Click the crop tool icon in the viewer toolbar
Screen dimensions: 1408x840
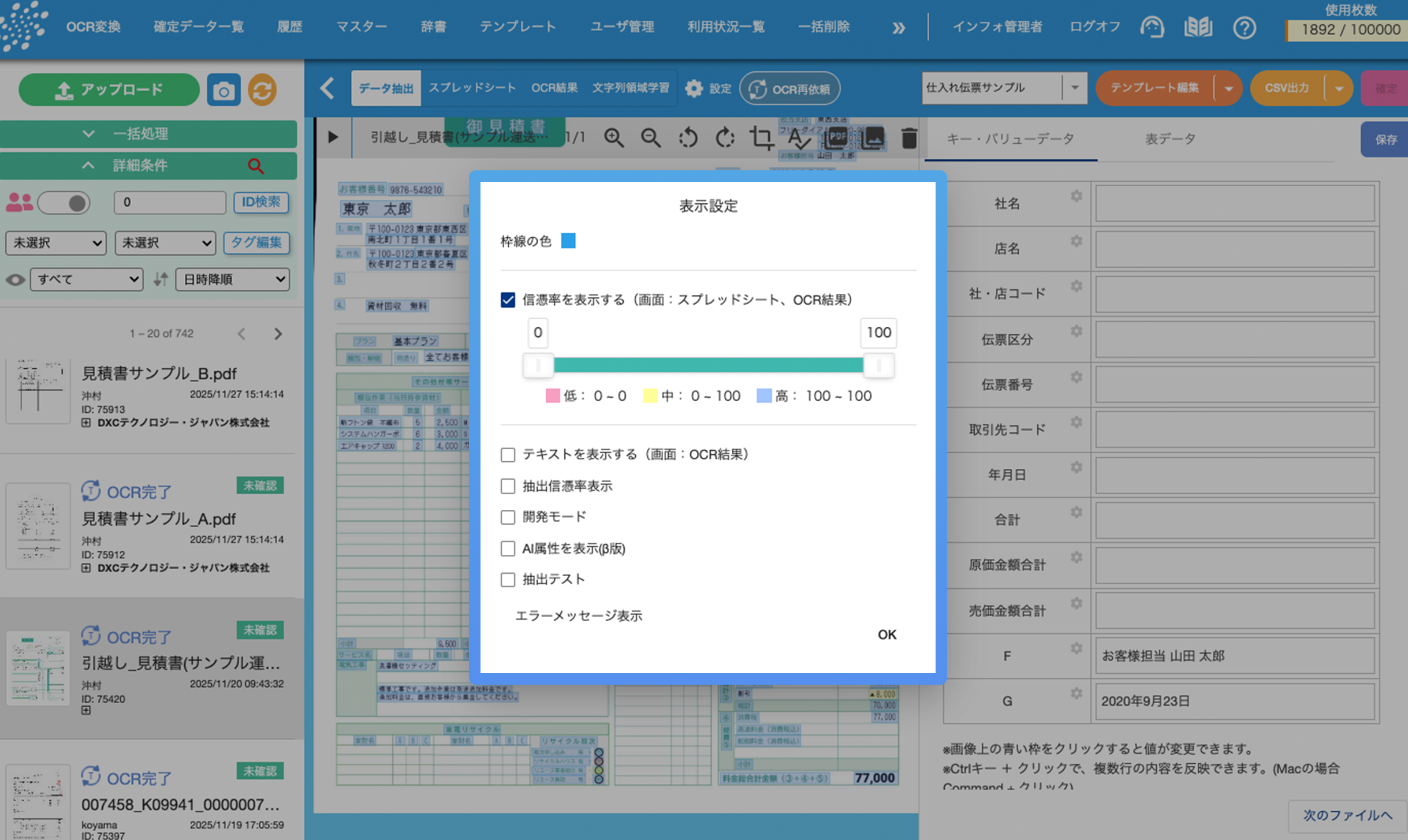[762, 138]
